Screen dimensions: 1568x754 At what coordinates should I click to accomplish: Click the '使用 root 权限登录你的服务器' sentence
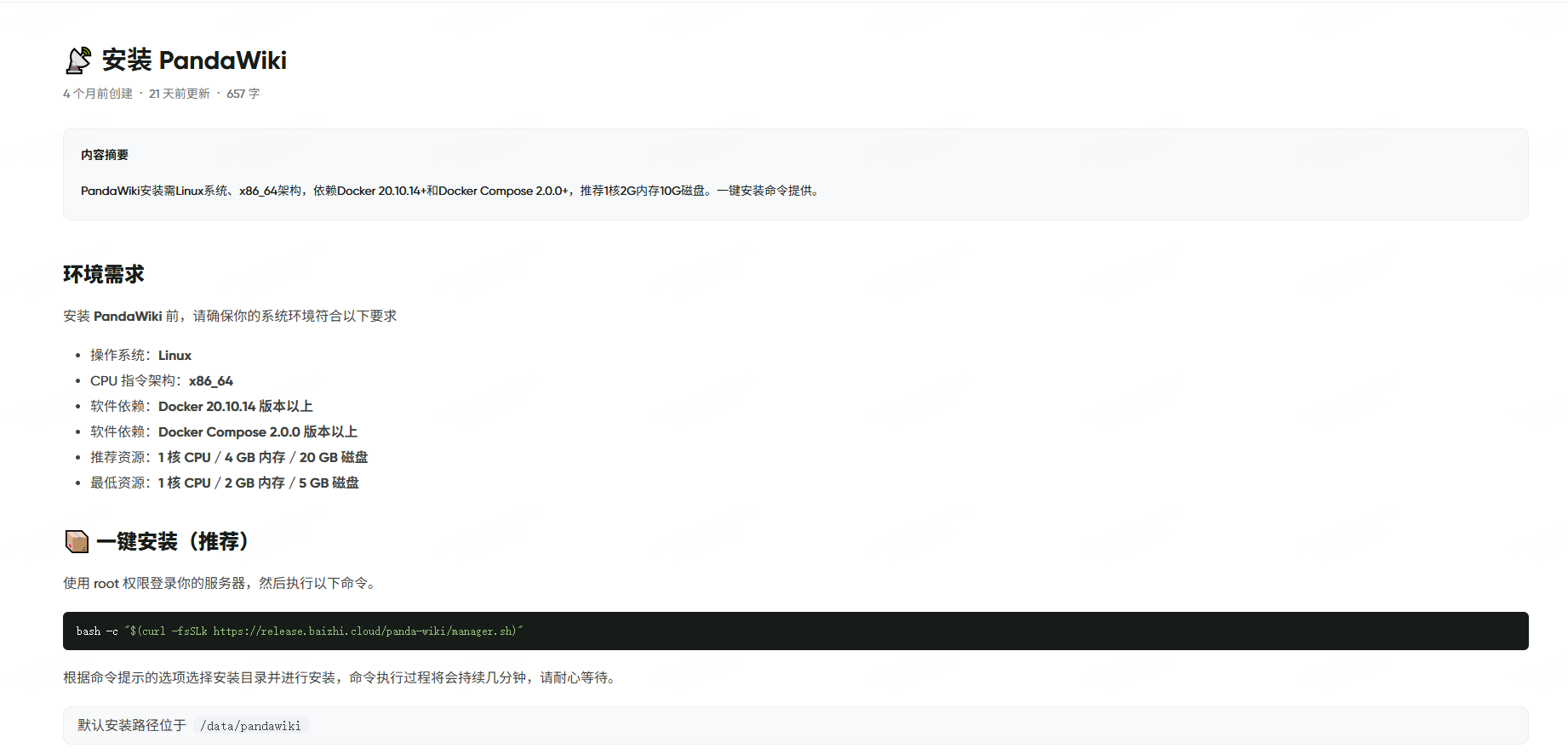click(x=221, y=583)
